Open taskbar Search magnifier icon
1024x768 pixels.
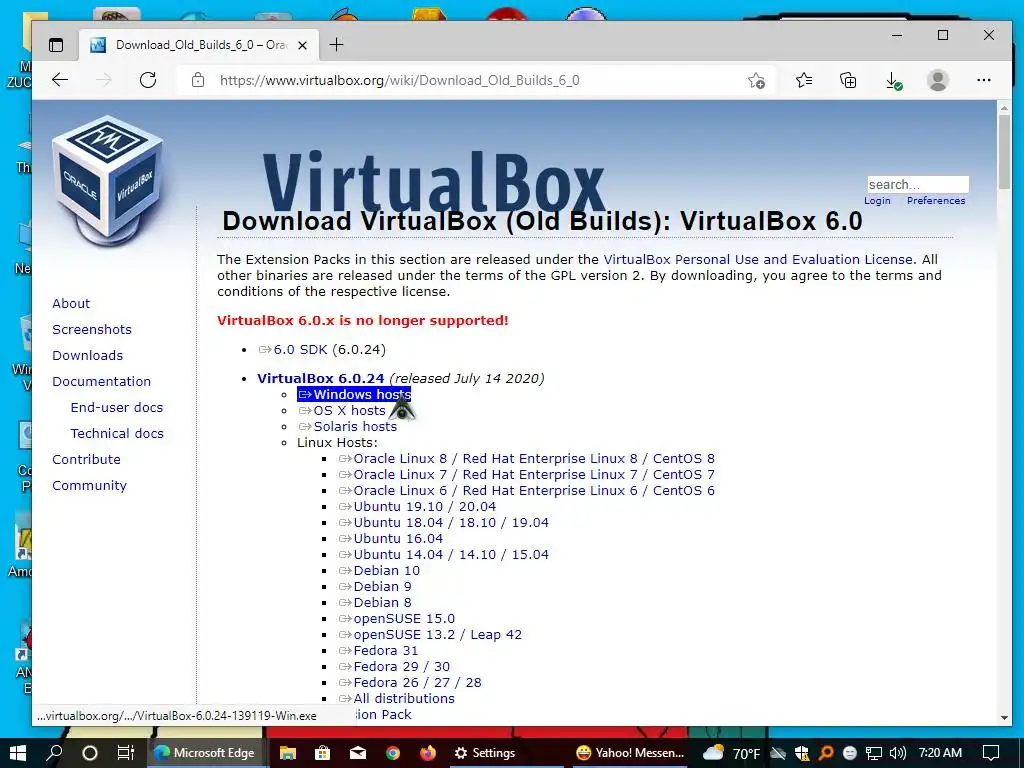[54, 753]
